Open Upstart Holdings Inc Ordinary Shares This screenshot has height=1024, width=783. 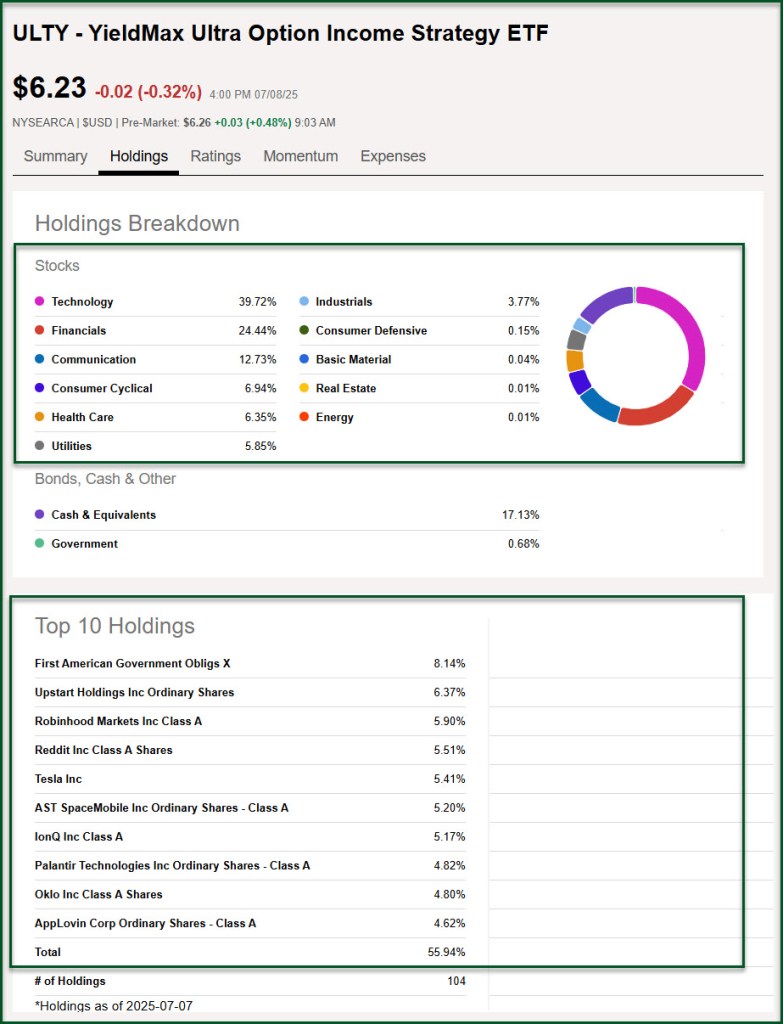click(134, 692)
